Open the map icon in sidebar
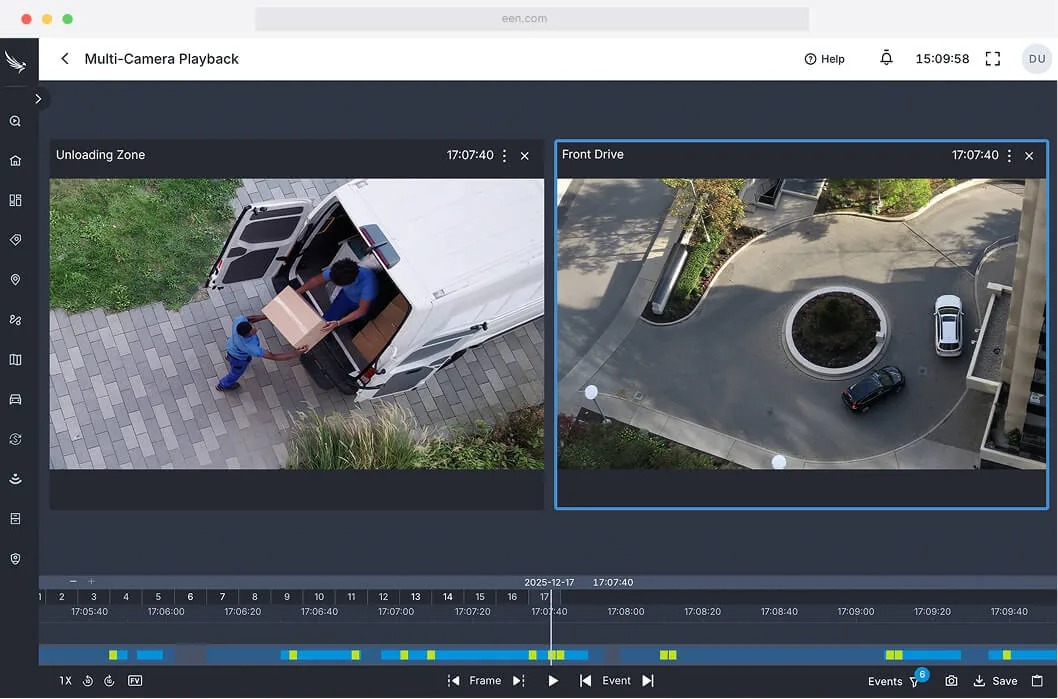The width and height of the screenshot is (1058, 699). [16, 360]
